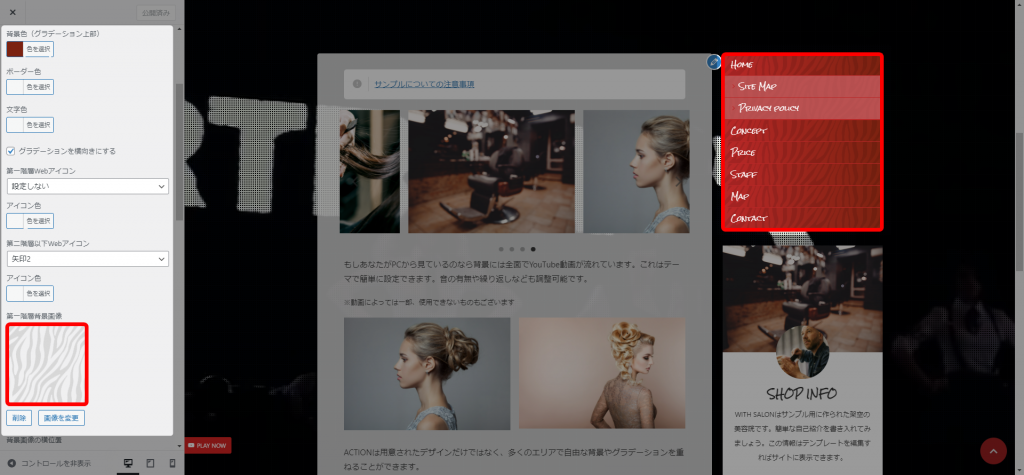Close the customizer with the X icon
The width and height of the screenshot is (1024, 475).
point(12,12)
